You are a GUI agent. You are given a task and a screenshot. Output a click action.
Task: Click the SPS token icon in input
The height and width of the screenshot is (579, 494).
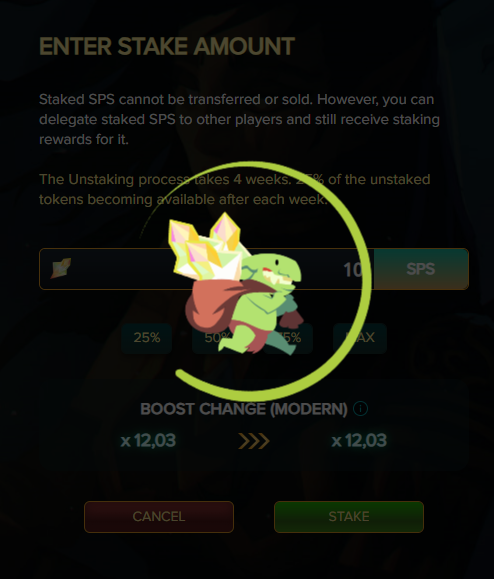(x=61, y=268)
